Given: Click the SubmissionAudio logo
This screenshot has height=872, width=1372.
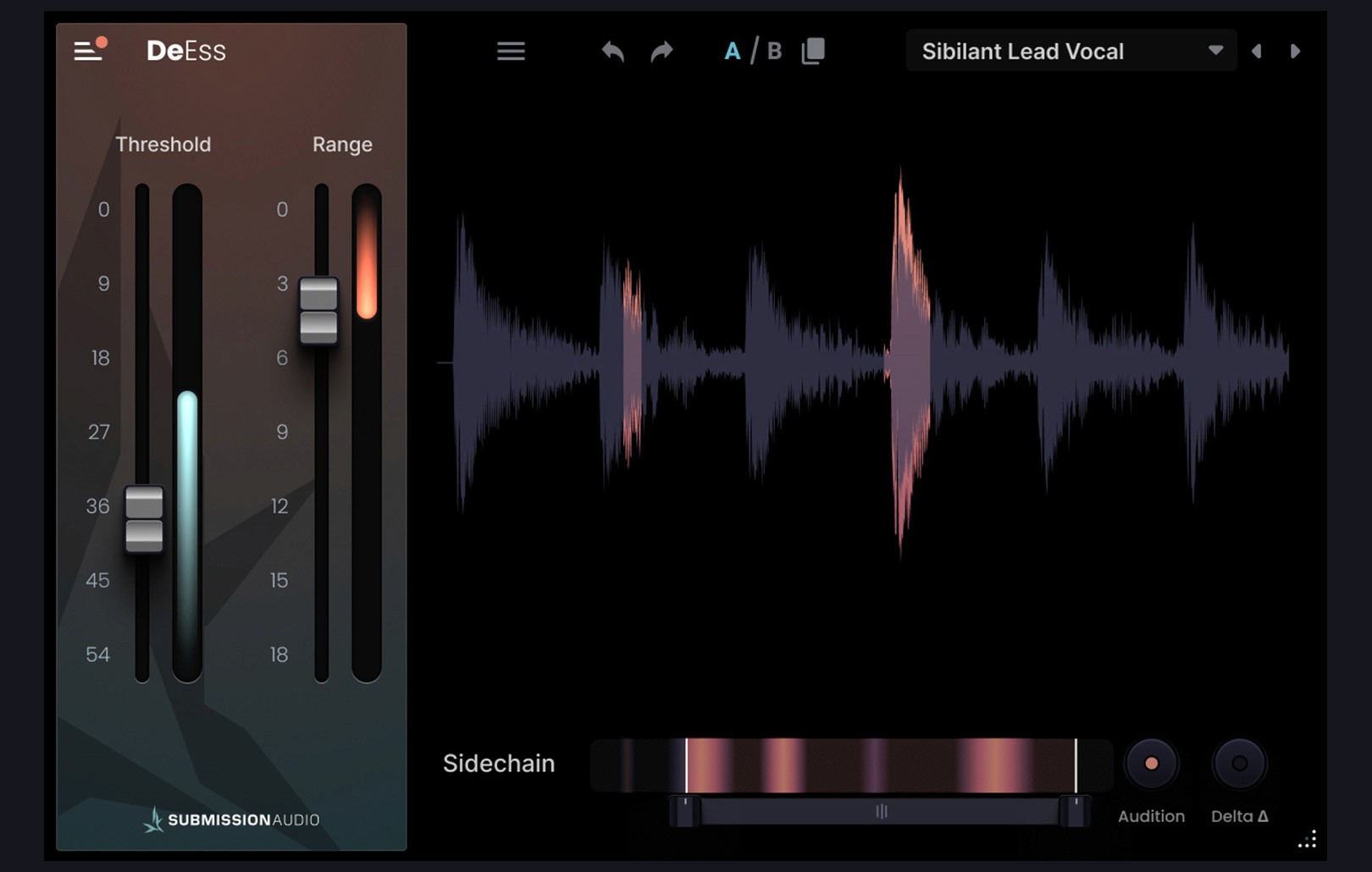Looking at the screenshot, I should coord(233,819).
